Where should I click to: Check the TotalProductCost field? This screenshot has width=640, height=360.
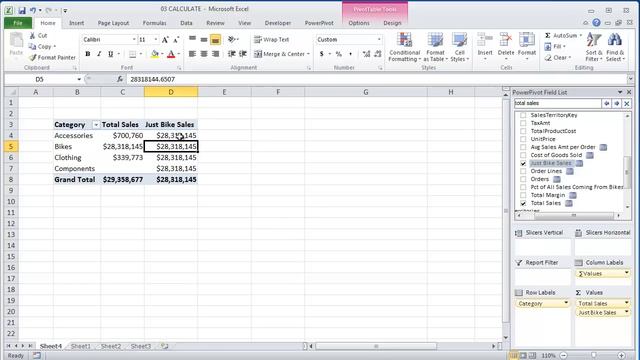(523, 131)
